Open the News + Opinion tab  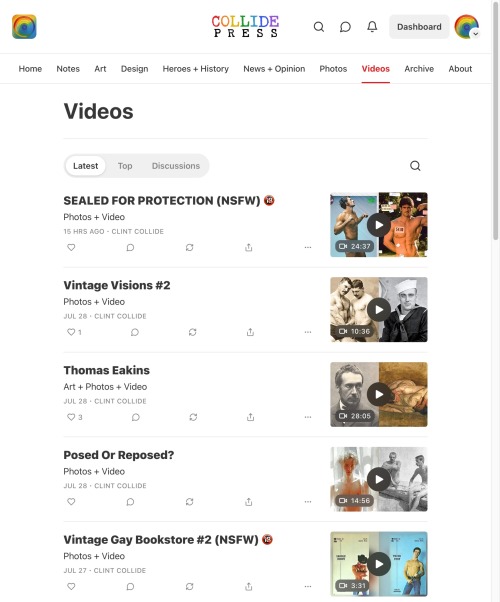(x=274, y=69)
